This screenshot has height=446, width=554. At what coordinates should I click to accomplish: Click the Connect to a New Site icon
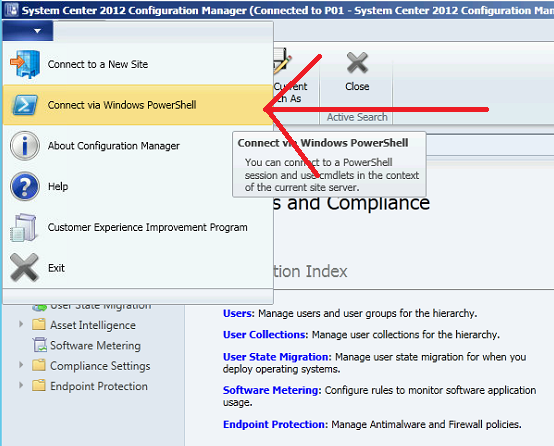click(x=25, y=64)
